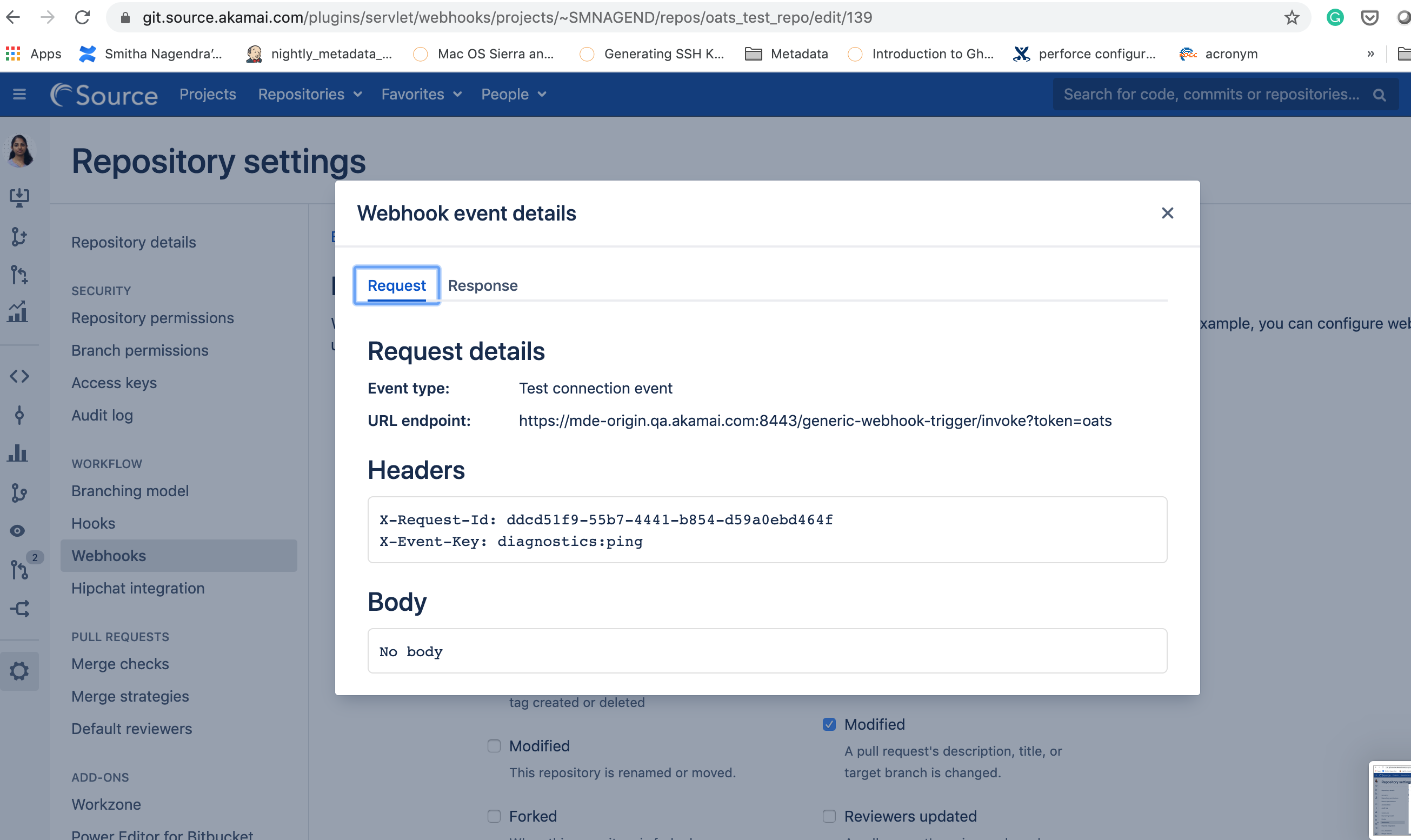Open Repository details settings link
1411x840 pixels.
pos(134,242)
